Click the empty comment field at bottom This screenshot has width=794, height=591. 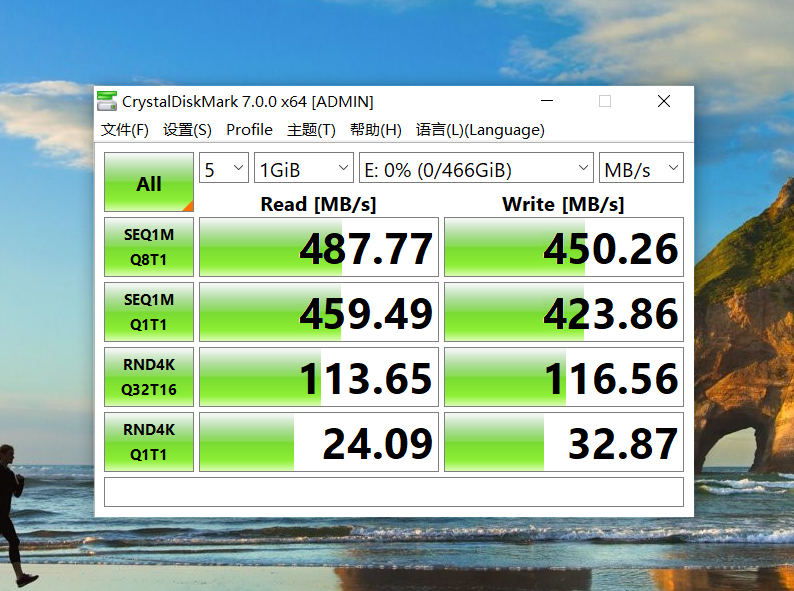pos(394,492)
